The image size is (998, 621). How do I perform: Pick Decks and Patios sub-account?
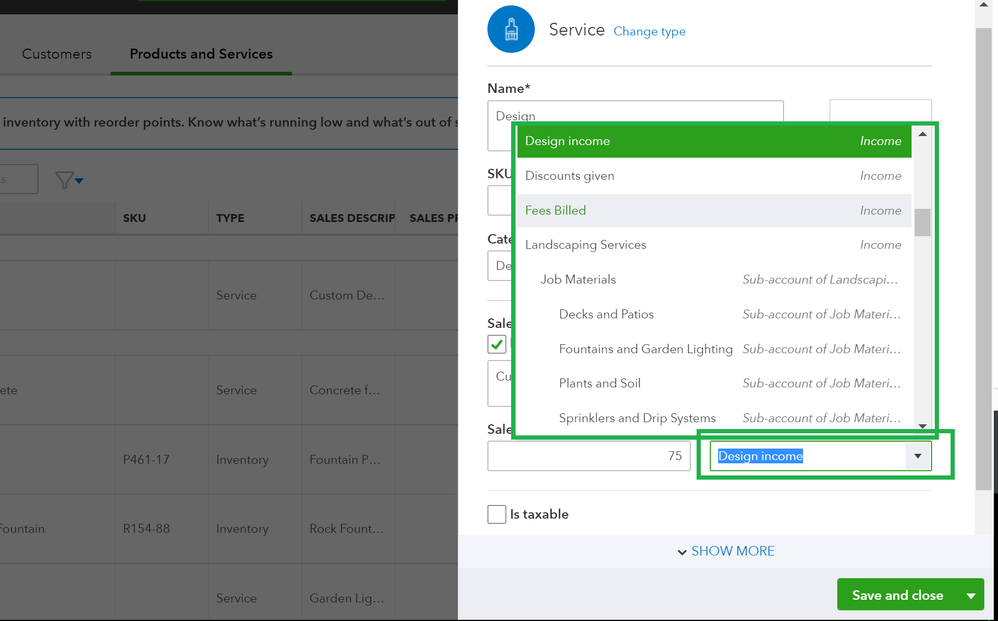tap(606, 314)
